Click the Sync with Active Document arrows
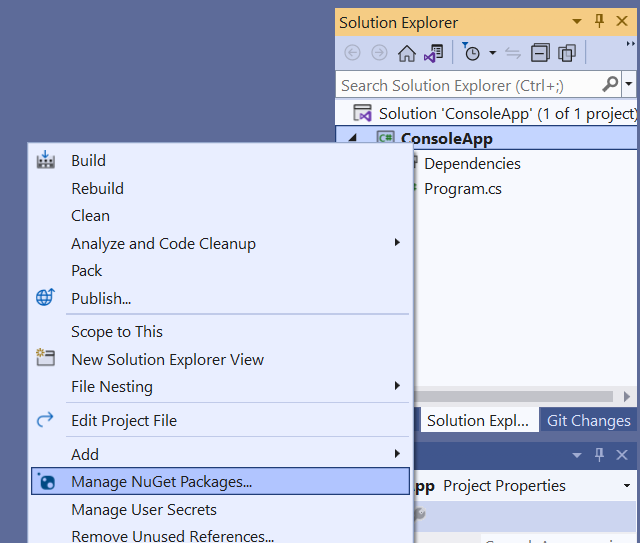This screenshot has width=640, height=543. tap(513, 53)
